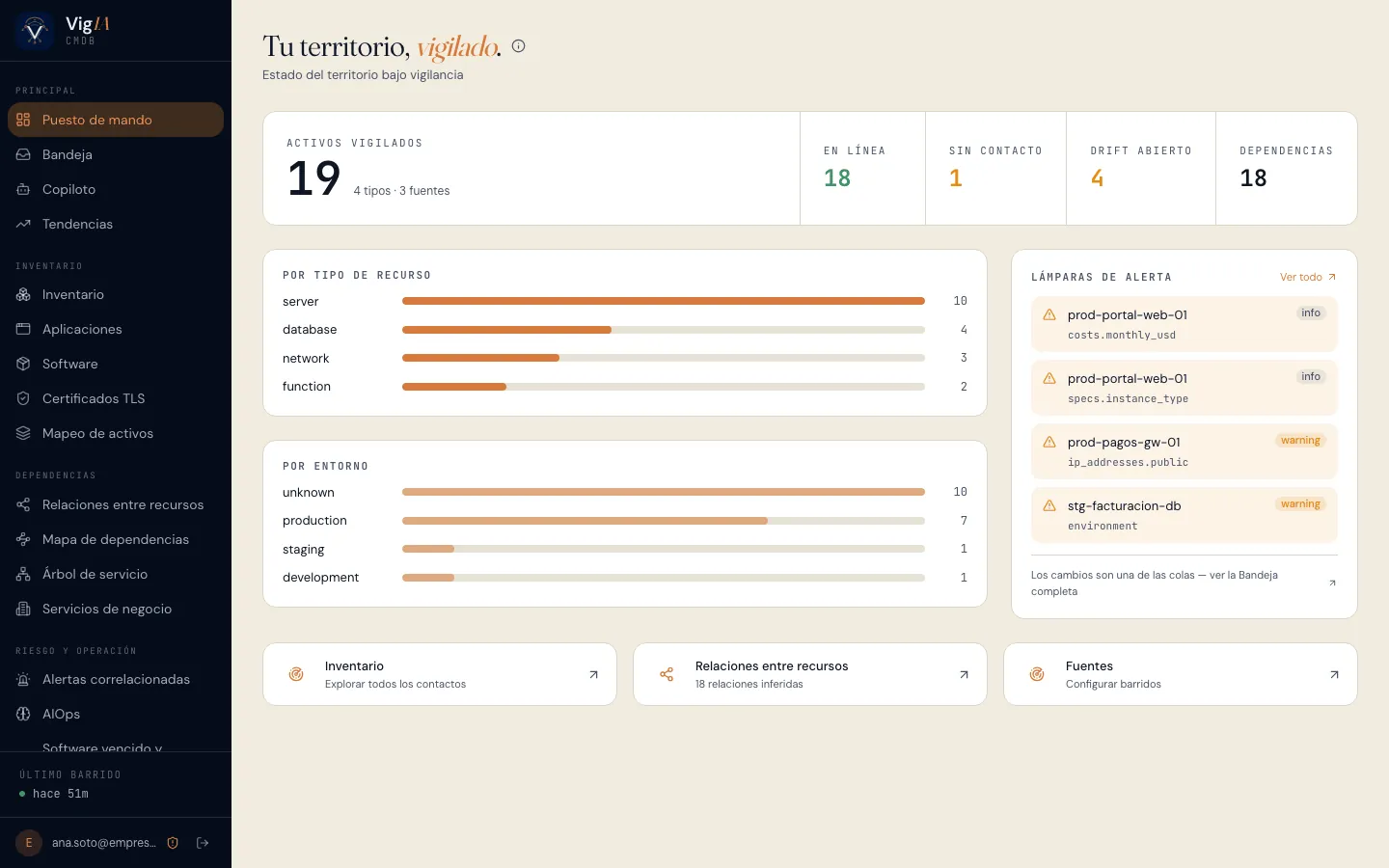Viewport: 1389px width, 868px height.
Task: Open the info icon beside the page title
Action: pyautogui.click(x=518, y=45)
